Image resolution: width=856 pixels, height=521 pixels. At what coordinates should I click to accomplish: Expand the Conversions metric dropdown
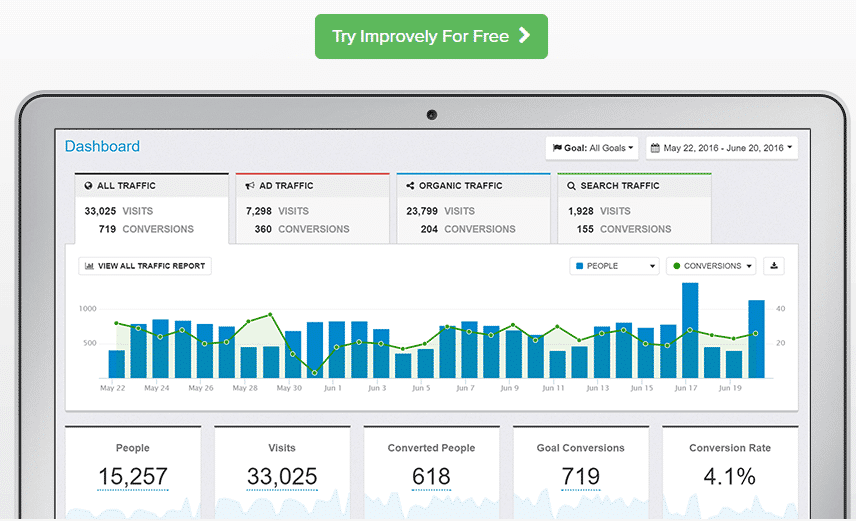(x=711, y=266)
